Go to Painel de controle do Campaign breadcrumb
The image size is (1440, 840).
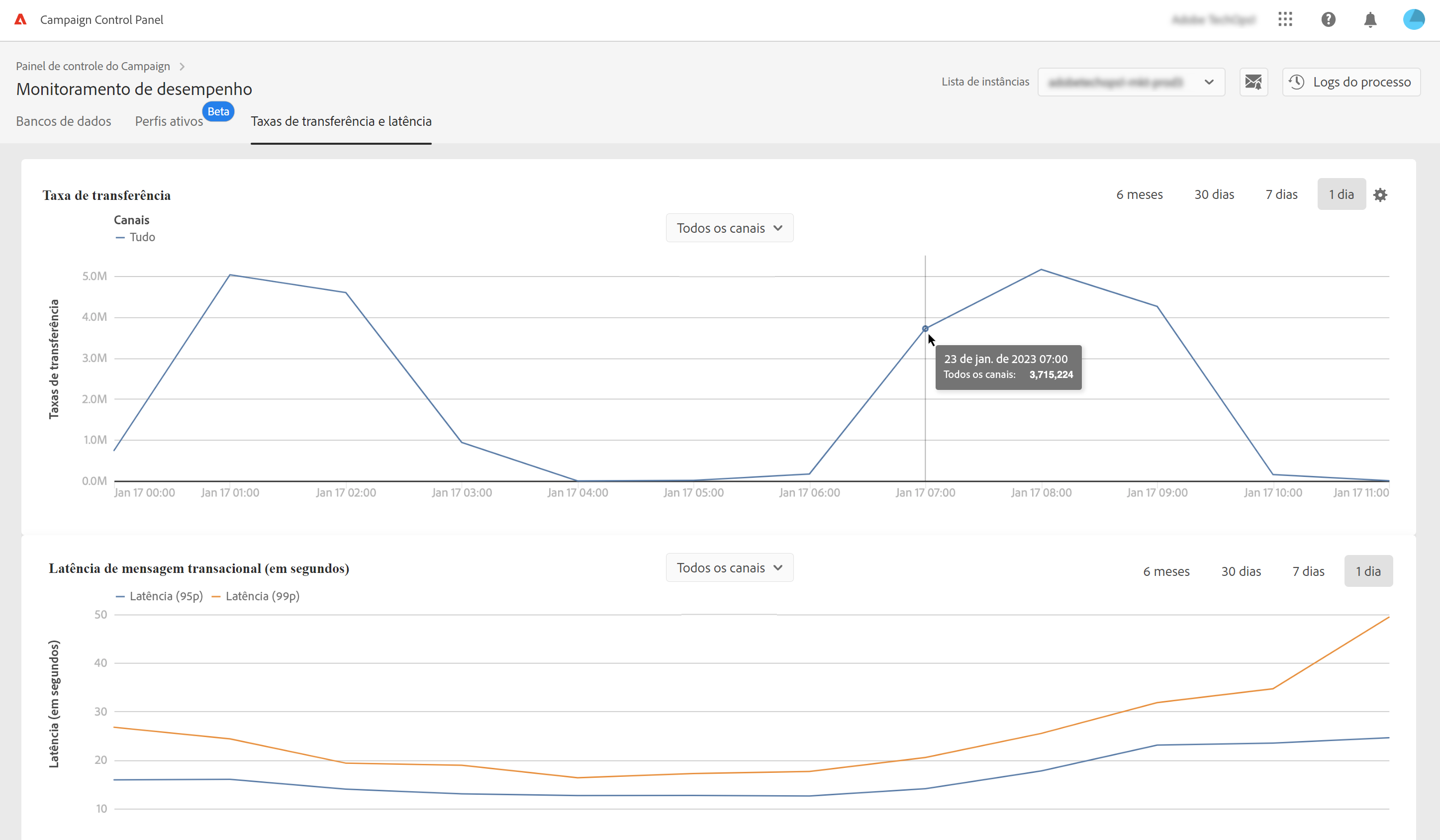click(x=93, y=66)
